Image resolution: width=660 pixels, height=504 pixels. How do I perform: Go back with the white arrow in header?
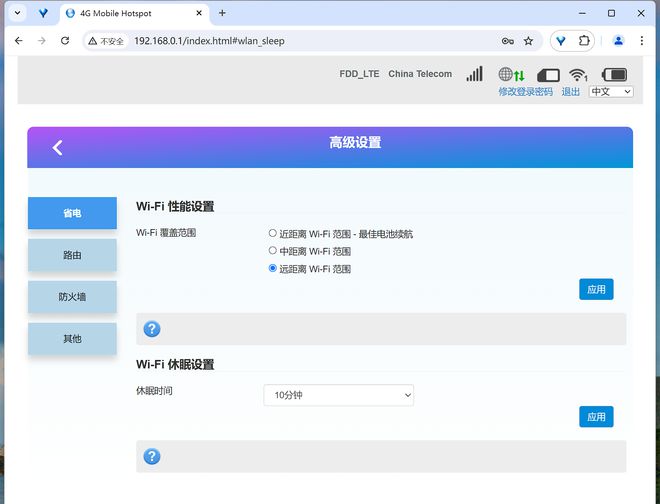click(x=58, y=148)
